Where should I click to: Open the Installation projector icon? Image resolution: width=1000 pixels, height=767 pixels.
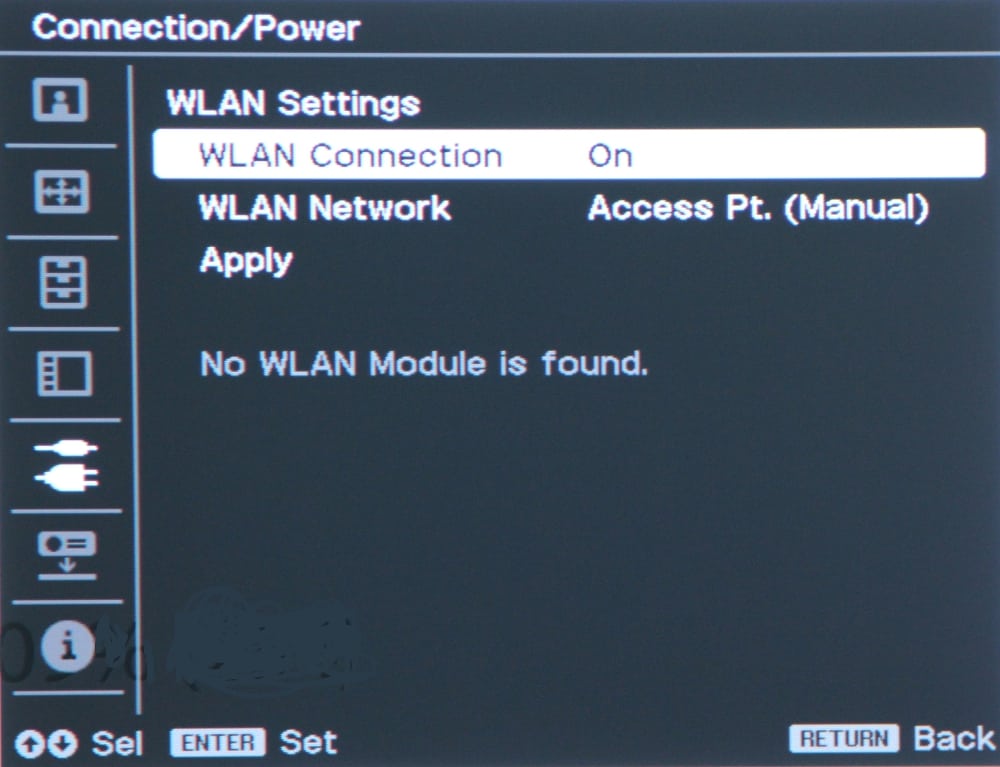67,555
